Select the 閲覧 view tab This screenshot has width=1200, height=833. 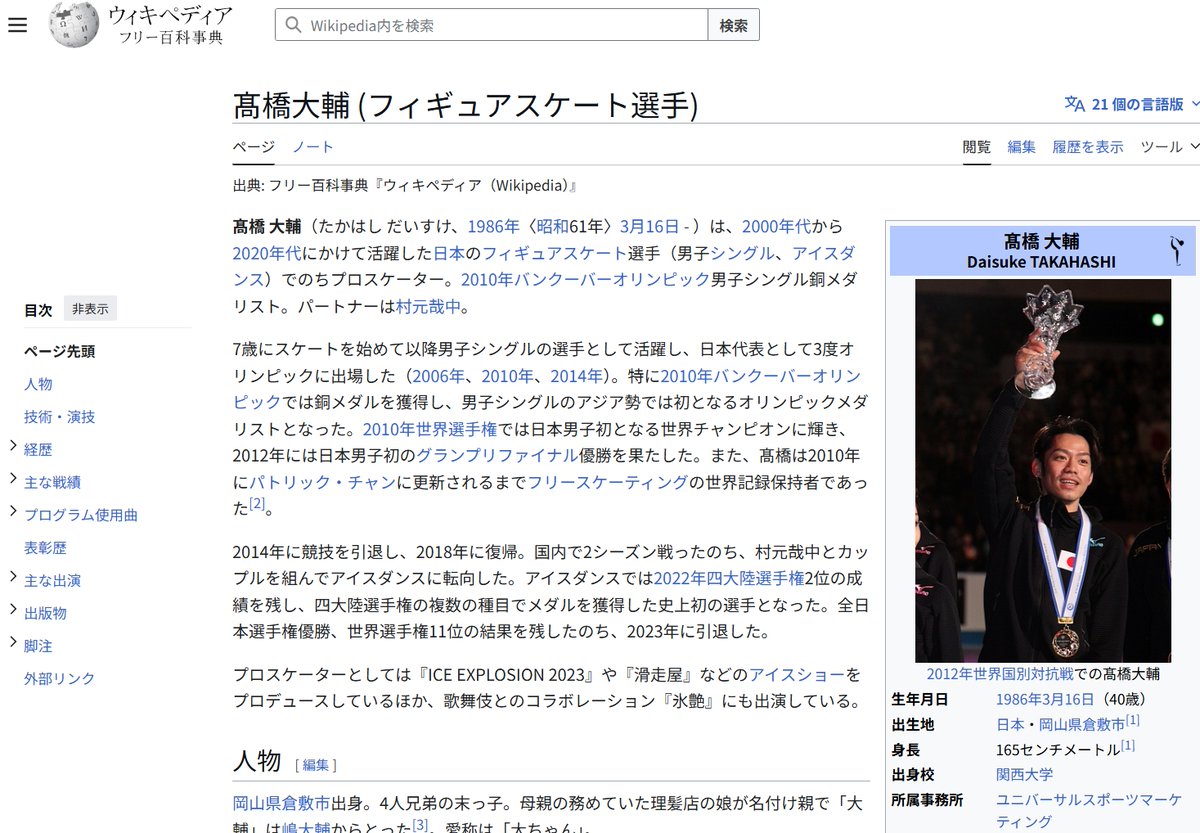click(x=977, y=146)
